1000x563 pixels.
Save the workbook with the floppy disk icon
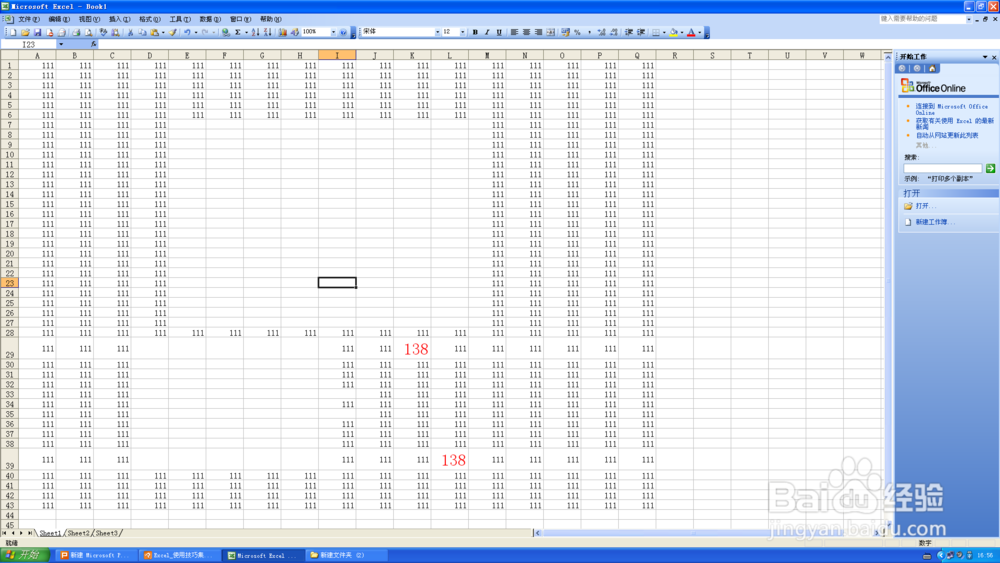click(x=38, y=32)
